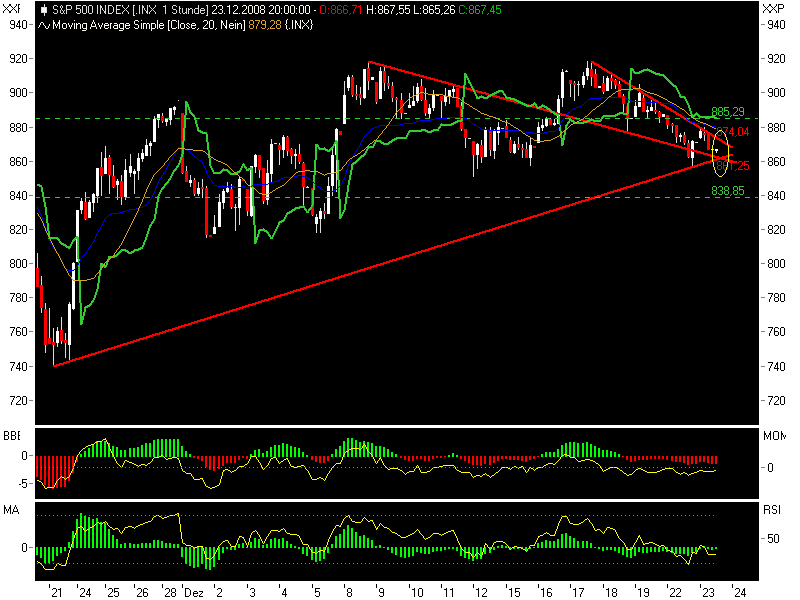
Task: Toggle the dashed 838.85 horizontal line
Action: (400, 196)
